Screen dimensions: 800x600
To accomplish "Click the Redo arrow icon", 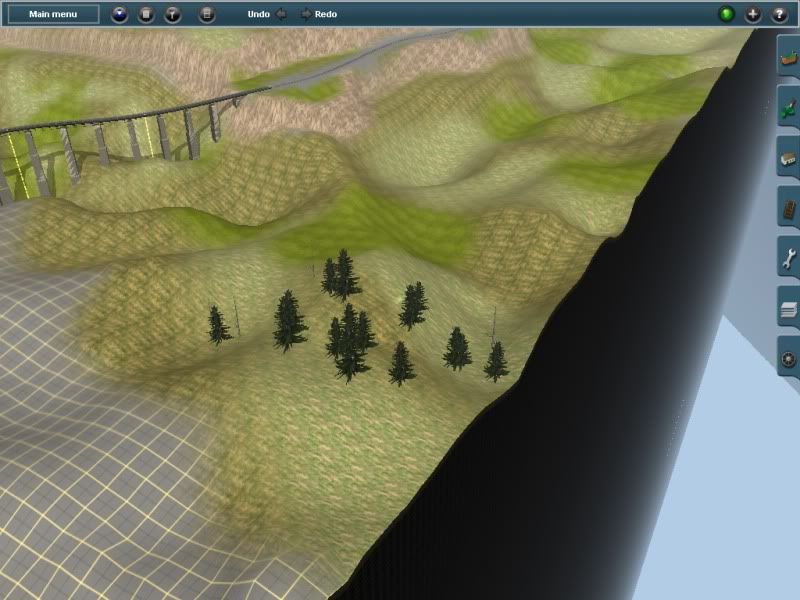I will click(306, 14).
